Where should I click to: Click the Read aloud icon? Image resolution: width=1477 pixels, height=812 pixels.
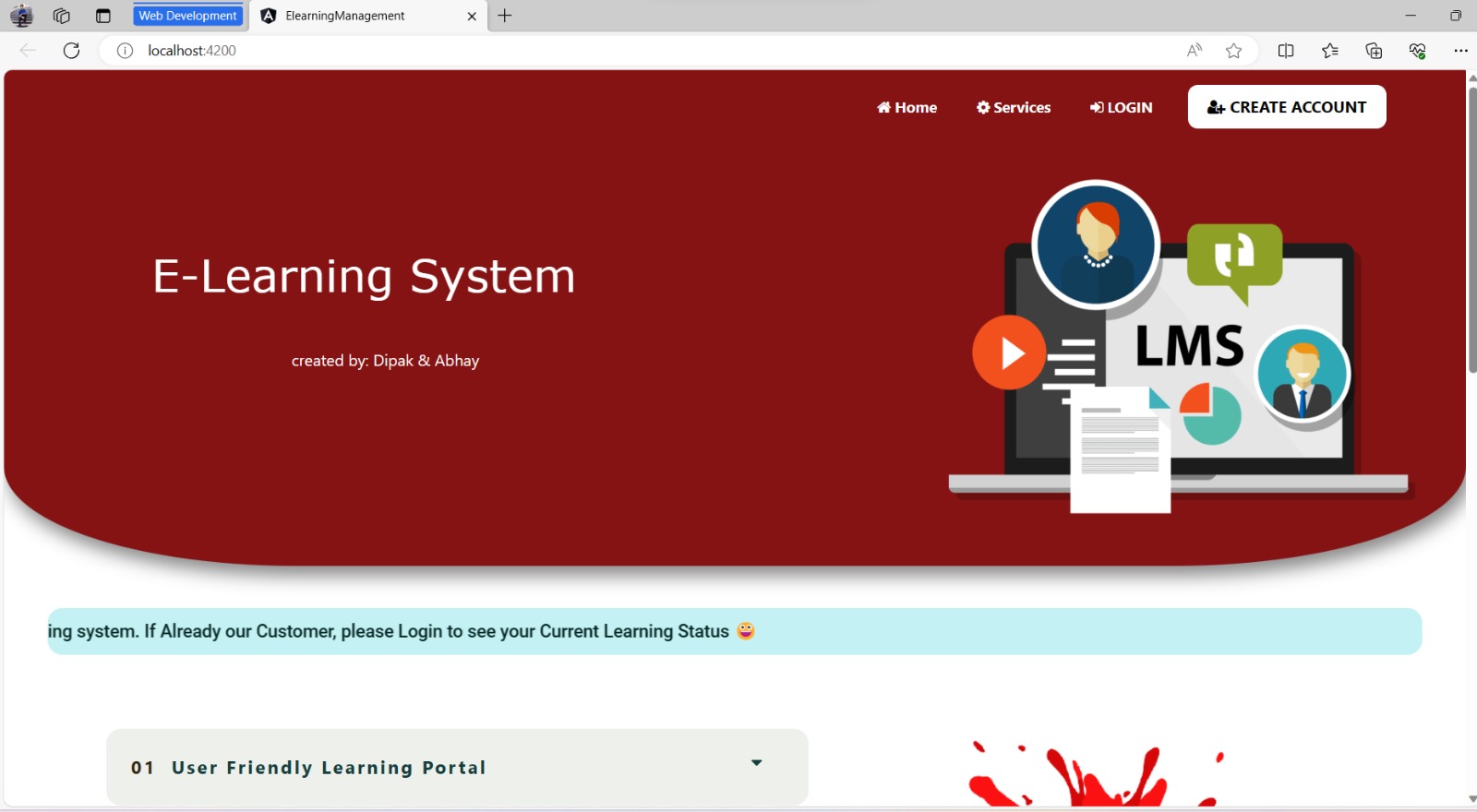pyautogui.click(x=1194, y=51)
